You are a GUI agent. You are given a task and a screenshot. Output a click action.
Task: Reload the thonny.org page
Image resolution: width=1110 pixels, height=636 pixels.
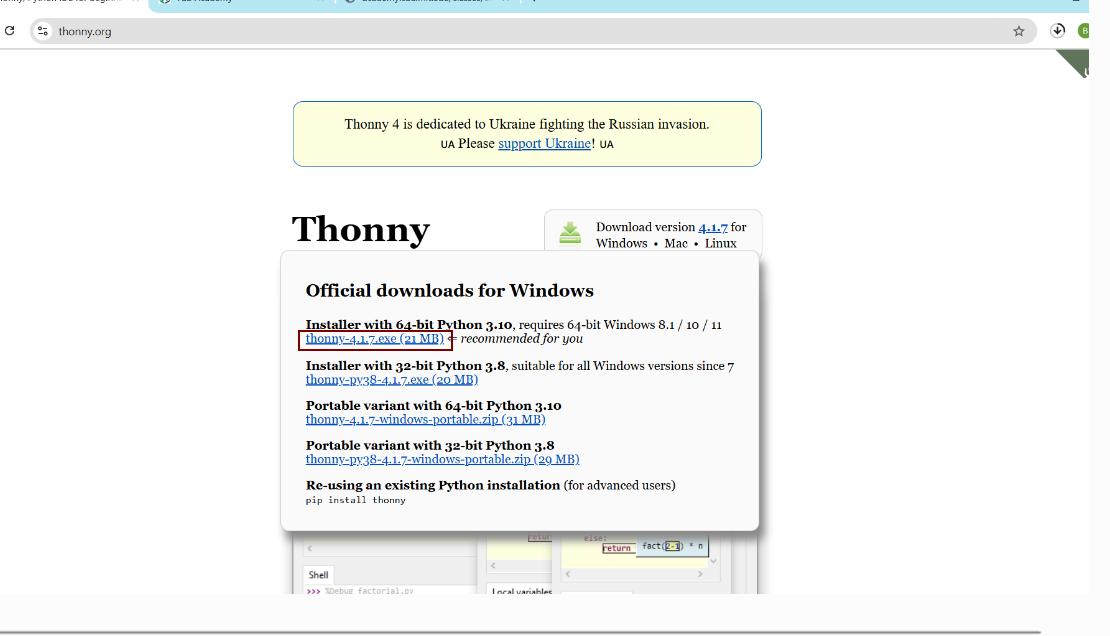tap(9, 30)
